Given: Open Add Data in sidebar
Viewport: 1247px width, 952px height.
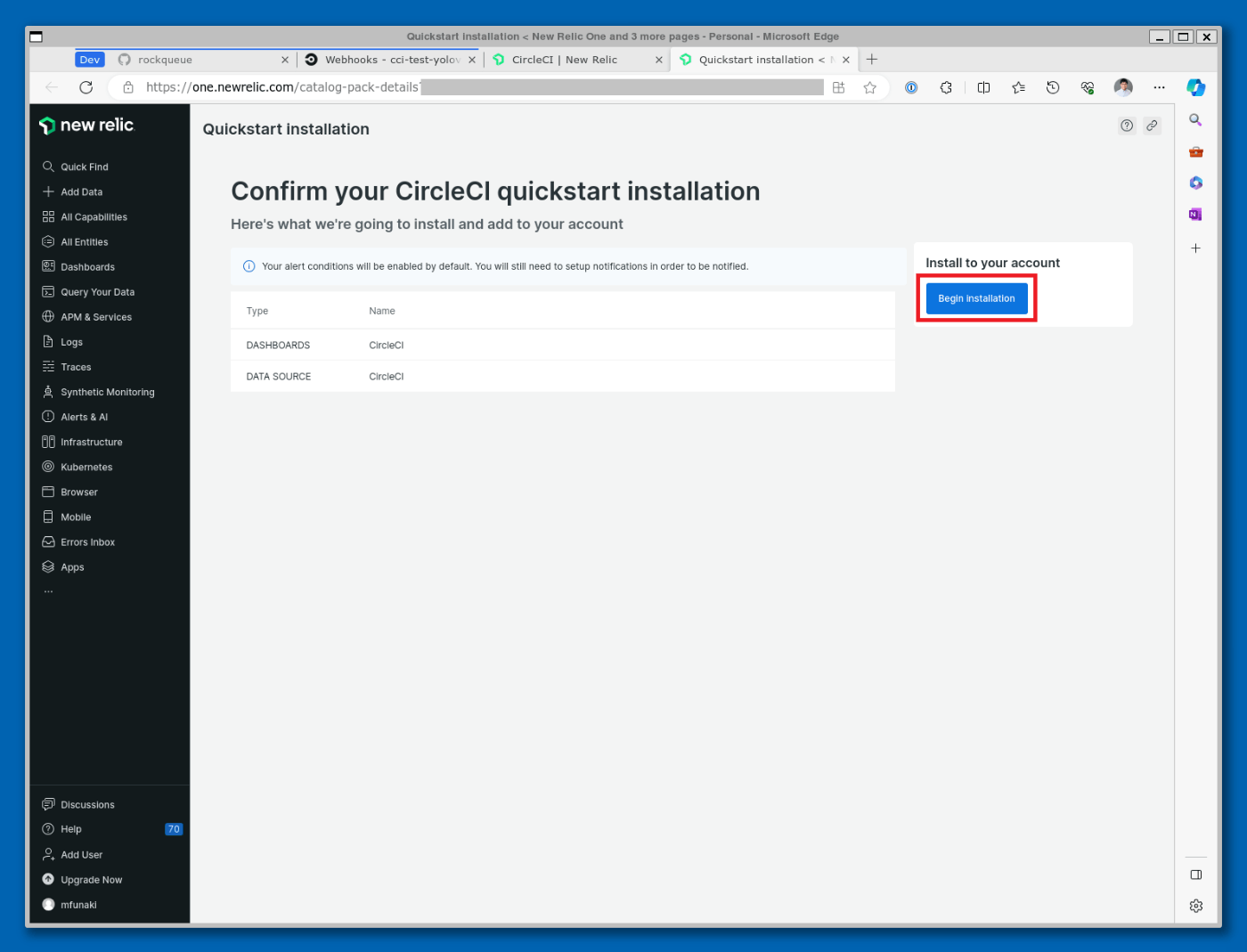Looking at the screenshot, I should point(82,191).
